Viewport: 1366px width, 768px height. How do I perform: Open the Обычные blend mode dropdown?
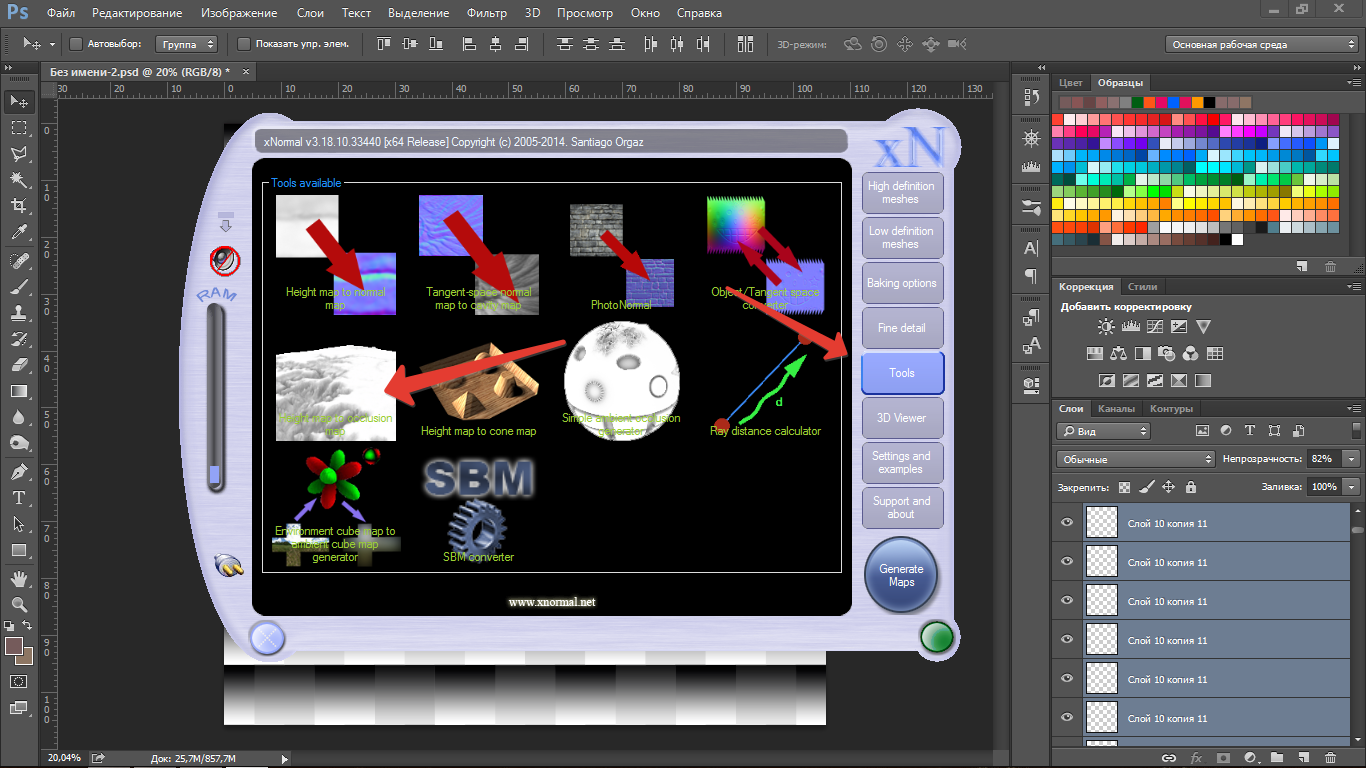pyautogui.click(x=1135, y=459)
